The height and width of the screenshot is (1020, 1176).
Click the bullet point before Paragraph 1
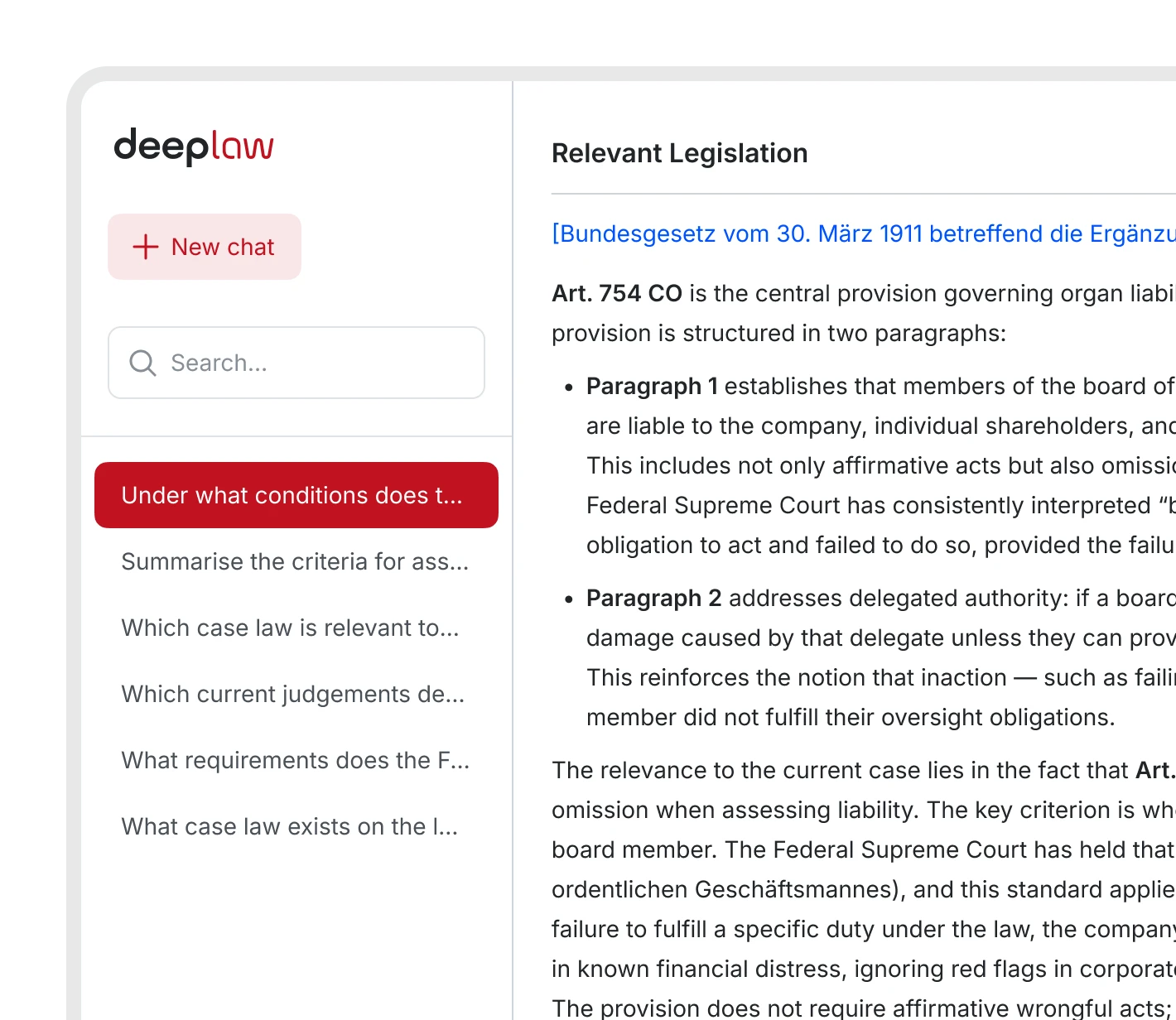(x=569, y=387)
